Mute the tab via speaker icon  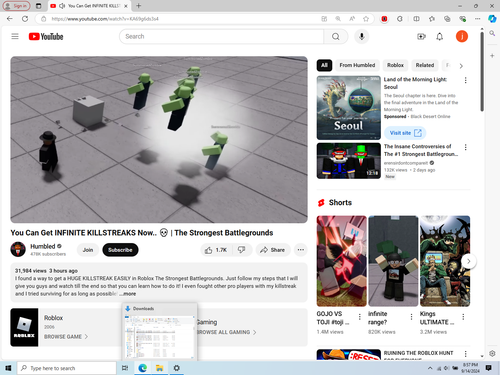62,6
